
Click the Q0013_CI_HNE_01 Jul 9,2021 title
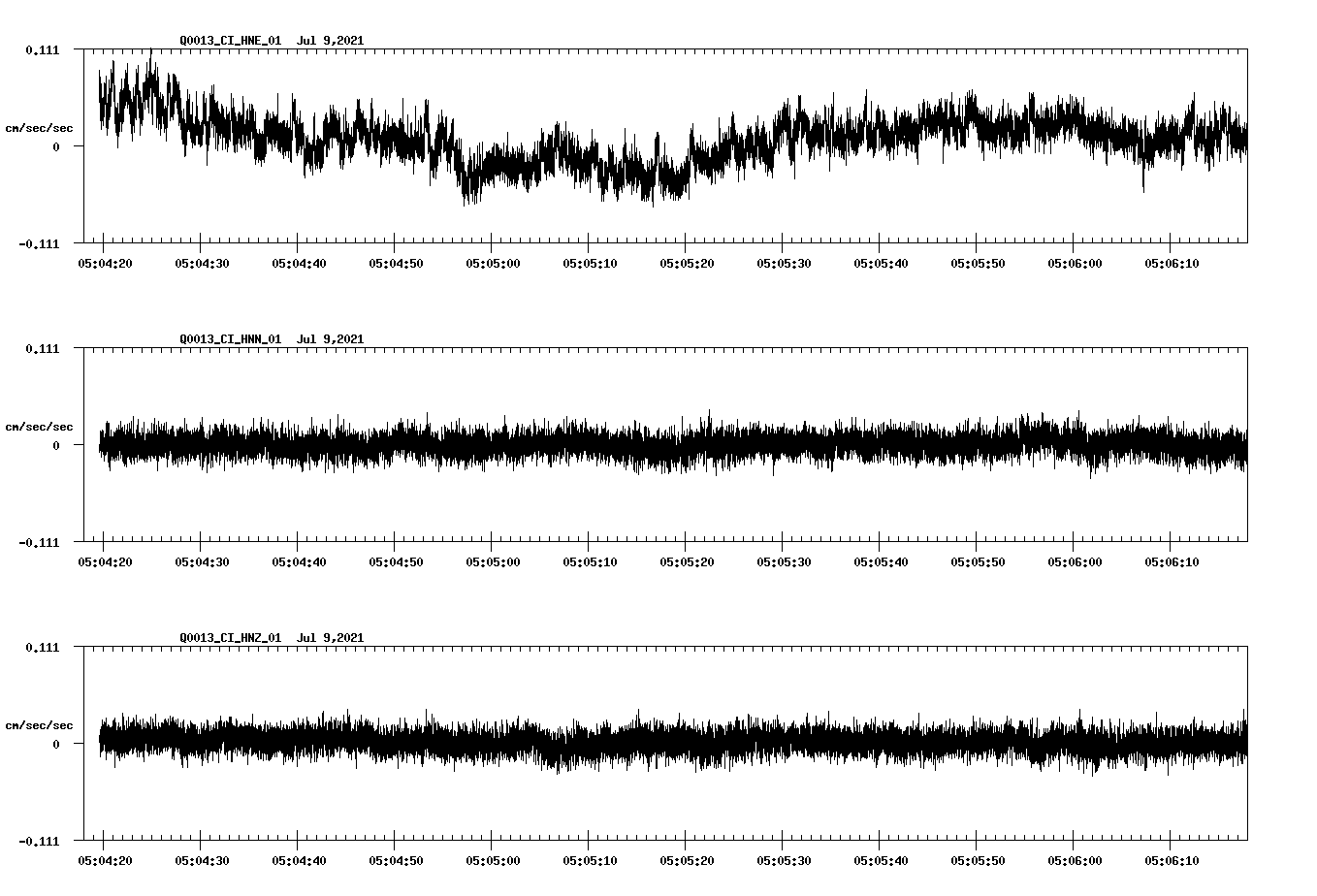(272, 41)
